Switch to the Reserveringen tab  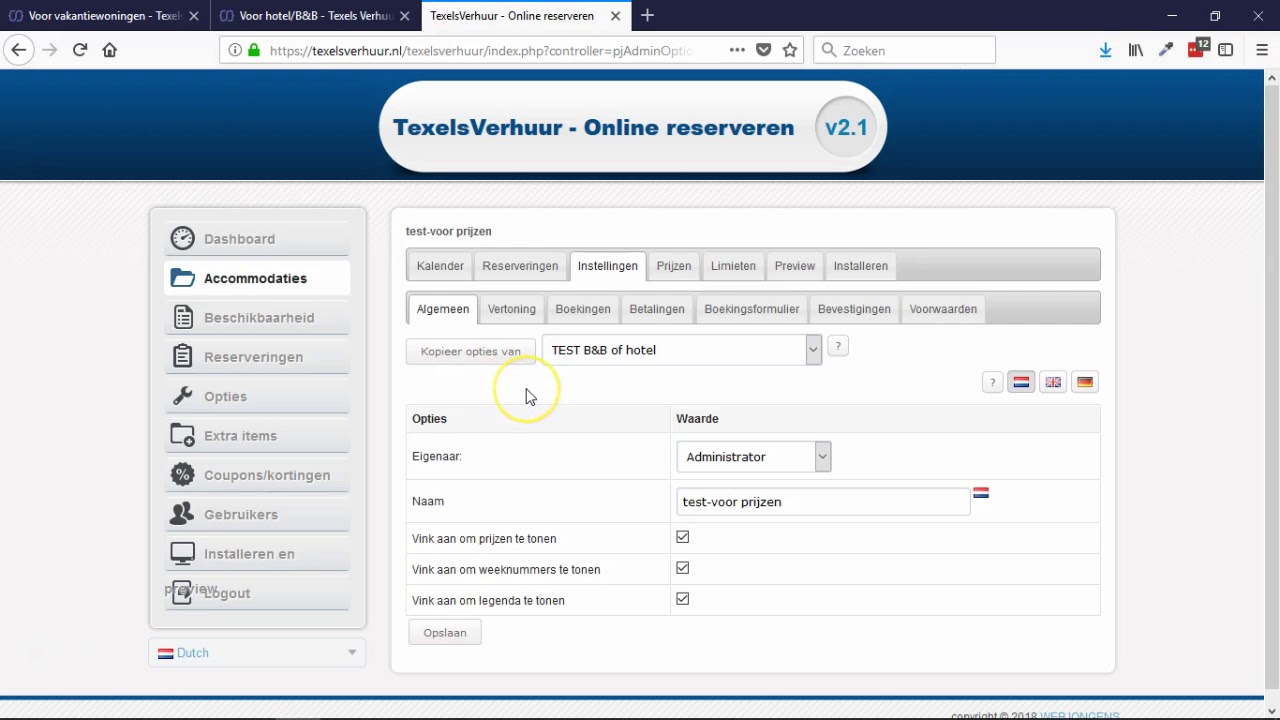pos(520,266)
